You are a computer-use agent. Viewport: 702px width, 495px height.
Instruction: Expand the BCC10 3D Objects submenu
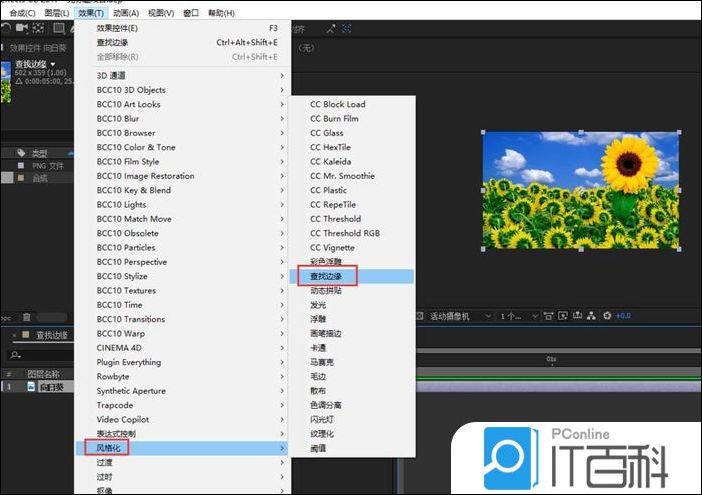pyautogui.click(x=183, y=90)
